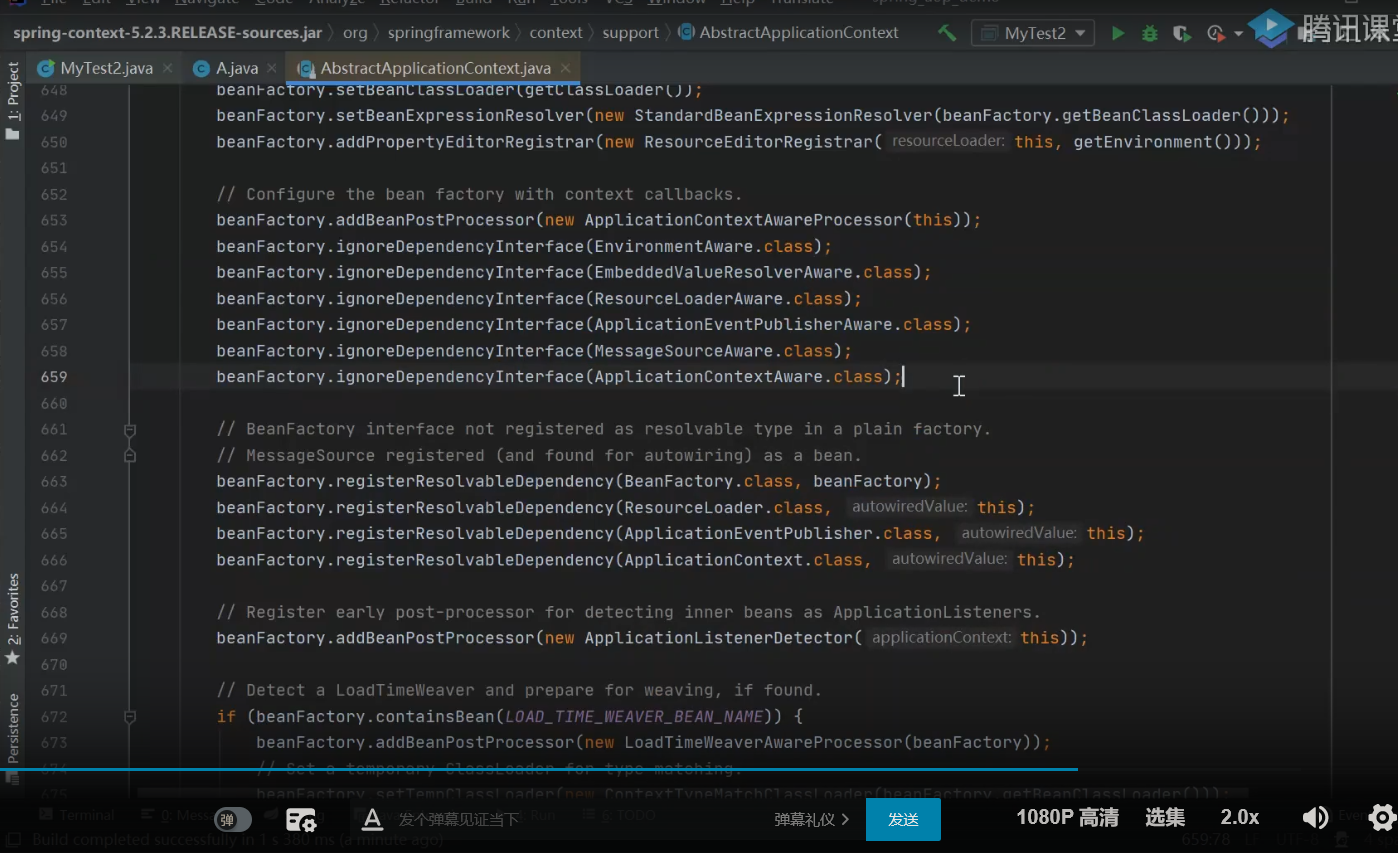The image size is (1398, 853).
Task: Open danmaku settings icon
Action: click(301, 819)
